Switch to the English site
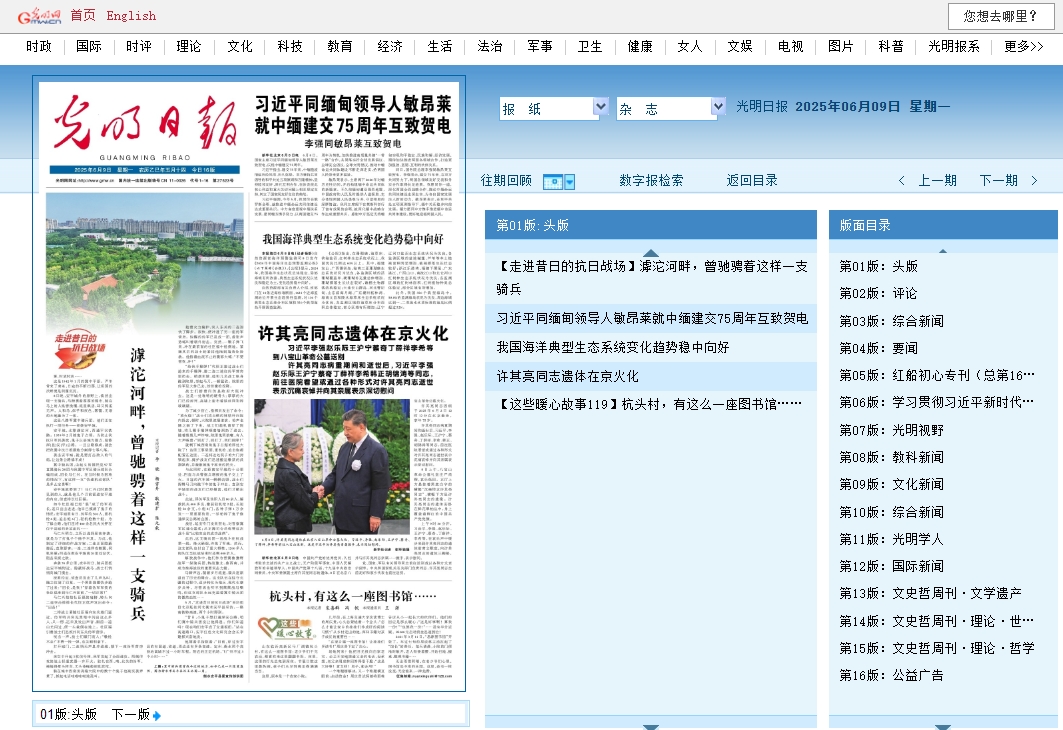The width and height of the screenshot is (1063, 730). pos(131,16)
